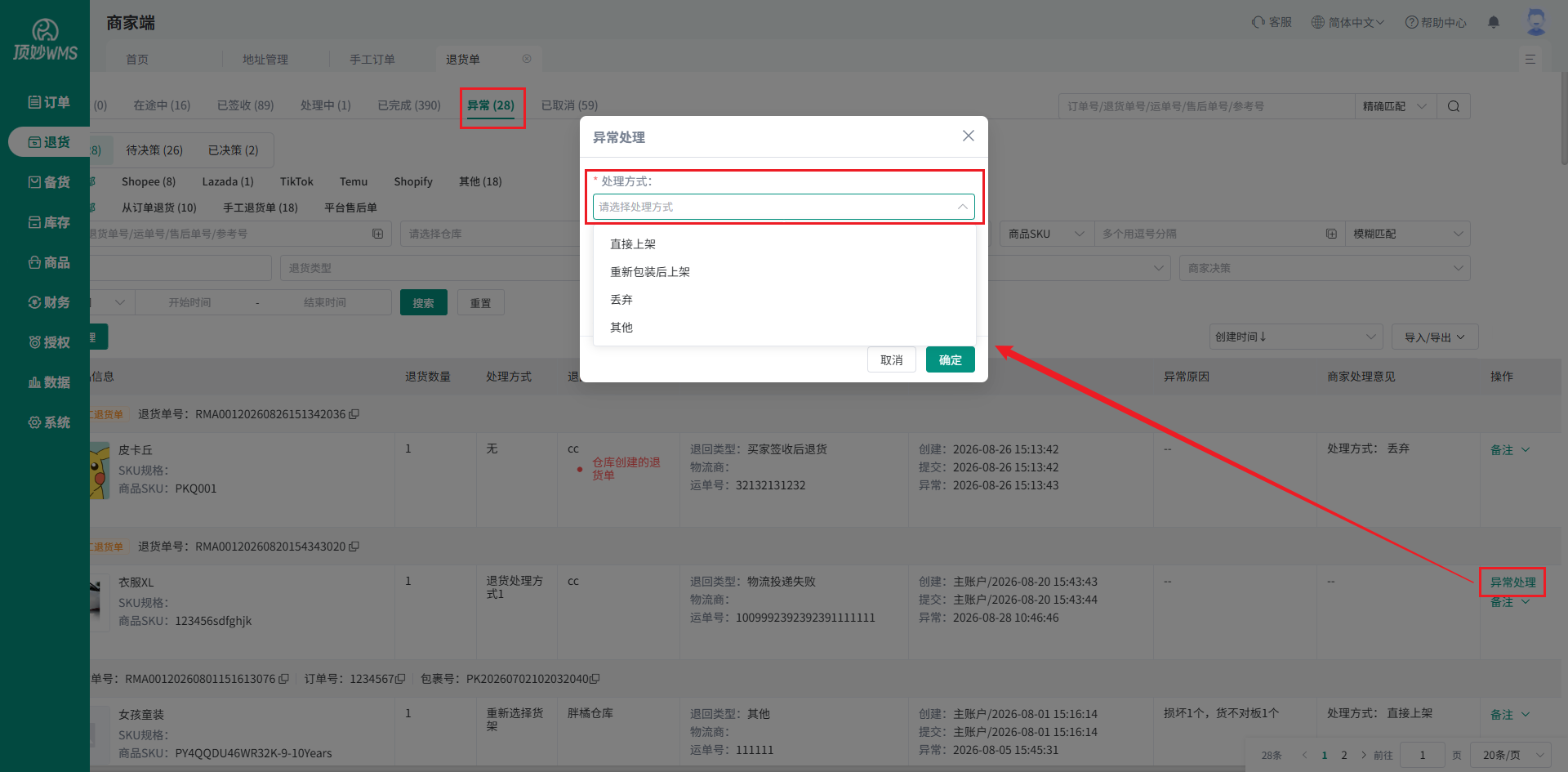Open the 商品 sidebar section
Screen dimensions: 1568x772
[48, 262]
